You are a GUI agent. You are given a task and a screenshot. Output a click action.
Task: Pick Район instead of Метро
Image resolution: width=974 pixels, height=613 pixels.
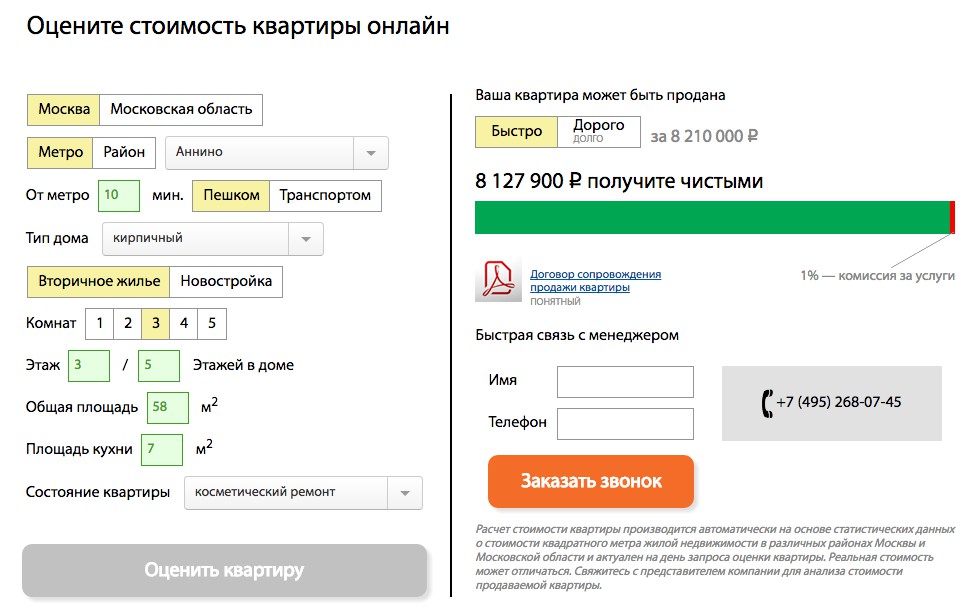pos(124,153)
